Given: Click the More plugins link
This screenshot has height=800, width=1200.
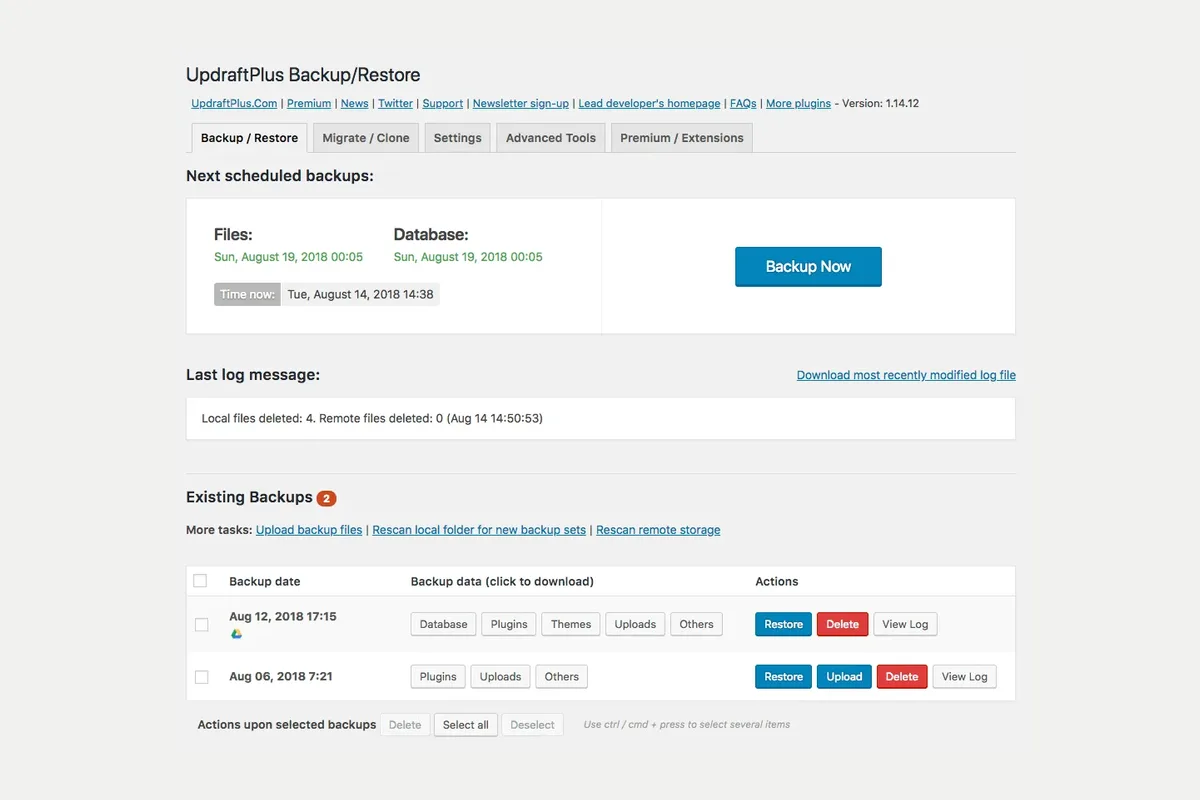Looking at the screenshot, I should [798, 103].
